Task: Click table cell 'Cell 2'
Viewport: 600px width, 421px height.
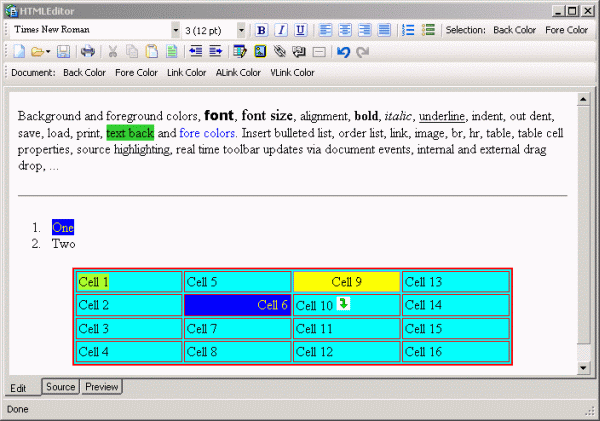Action: [129, 305]
